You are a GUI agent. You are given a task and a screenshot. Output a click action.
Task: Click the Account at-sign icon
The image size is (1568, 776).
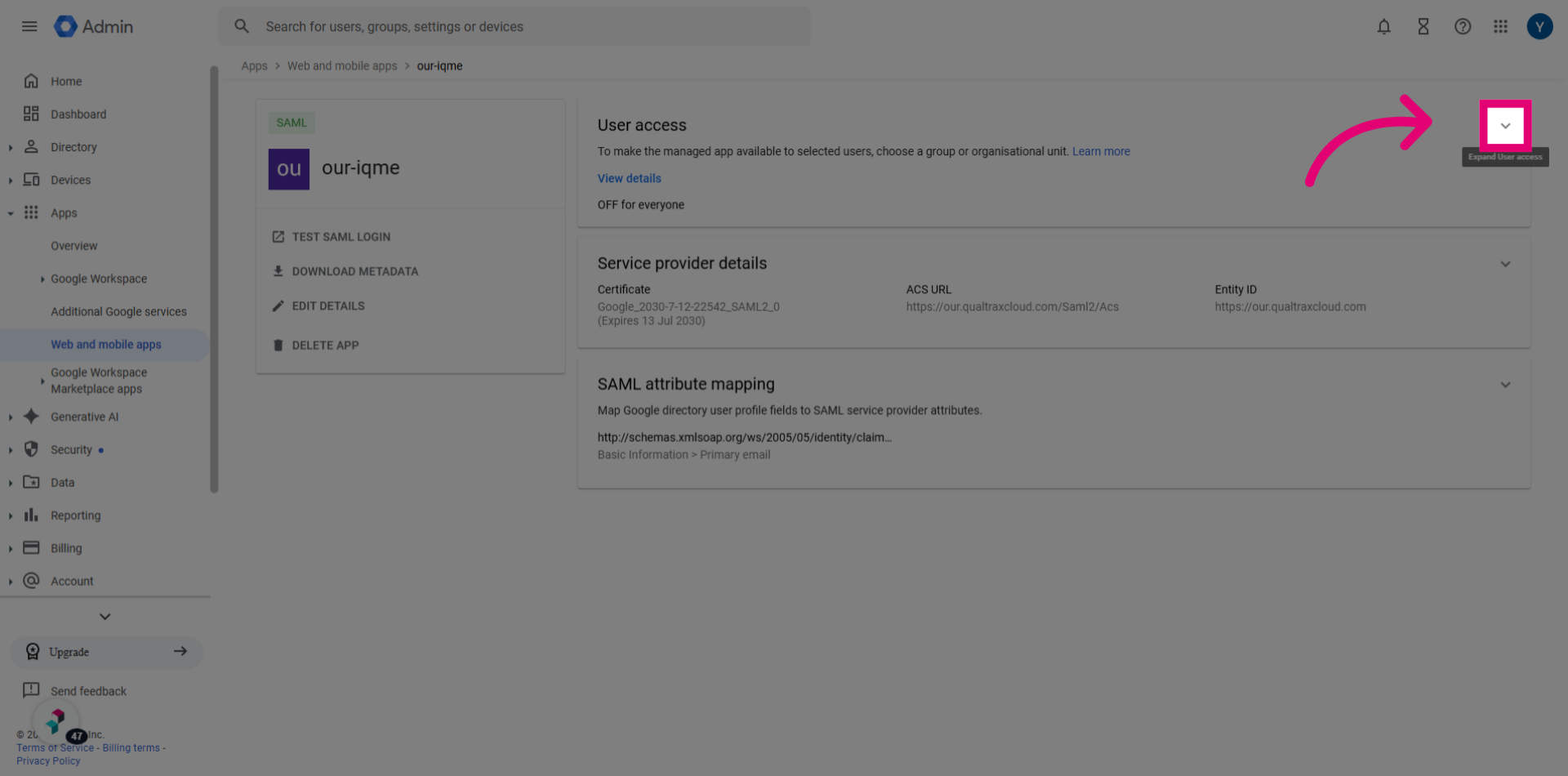point(31,581)
